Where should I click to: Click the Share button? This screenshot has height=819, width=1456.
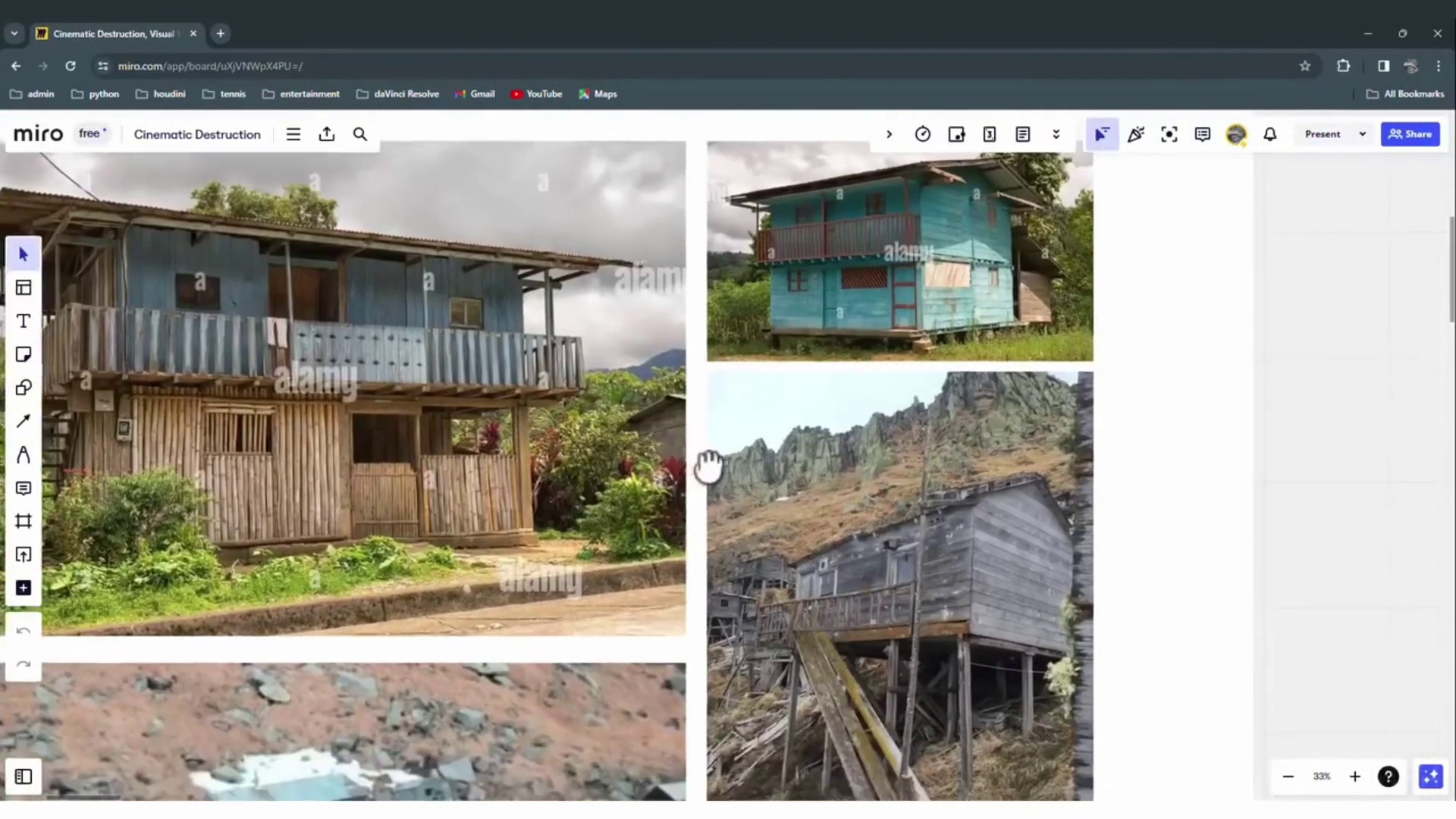(x=1410, y=134)
